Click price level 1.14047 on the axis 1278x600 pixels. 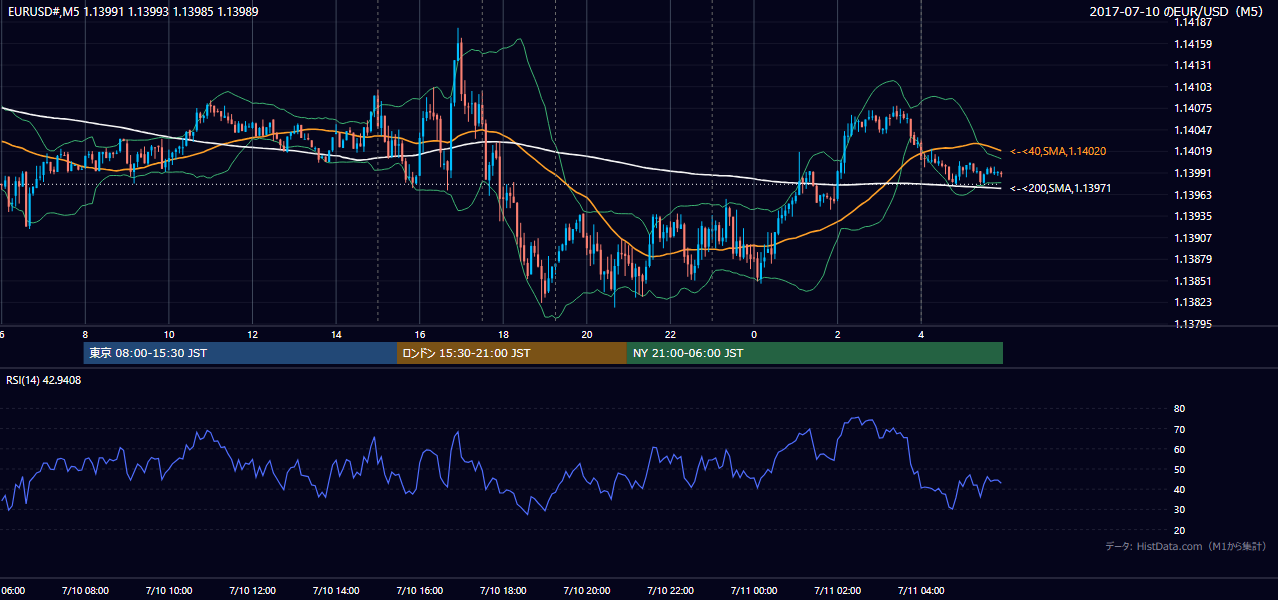tap(1192, 130)
